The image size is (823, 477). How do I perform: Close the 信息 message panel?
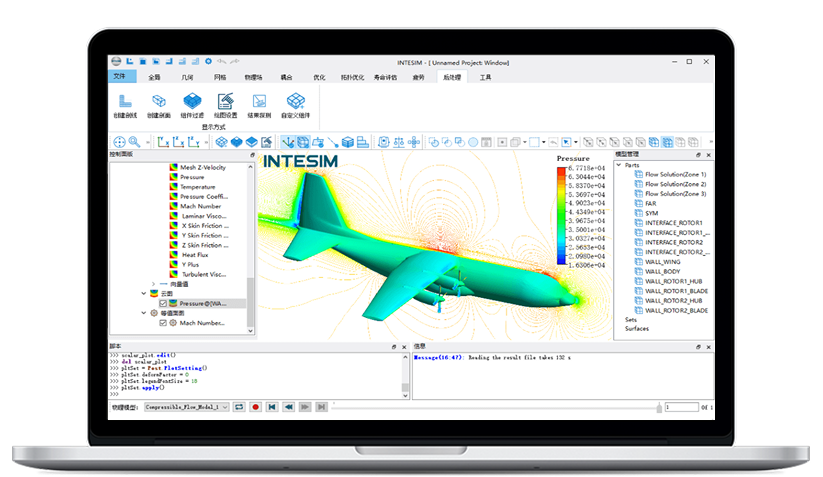709,347
